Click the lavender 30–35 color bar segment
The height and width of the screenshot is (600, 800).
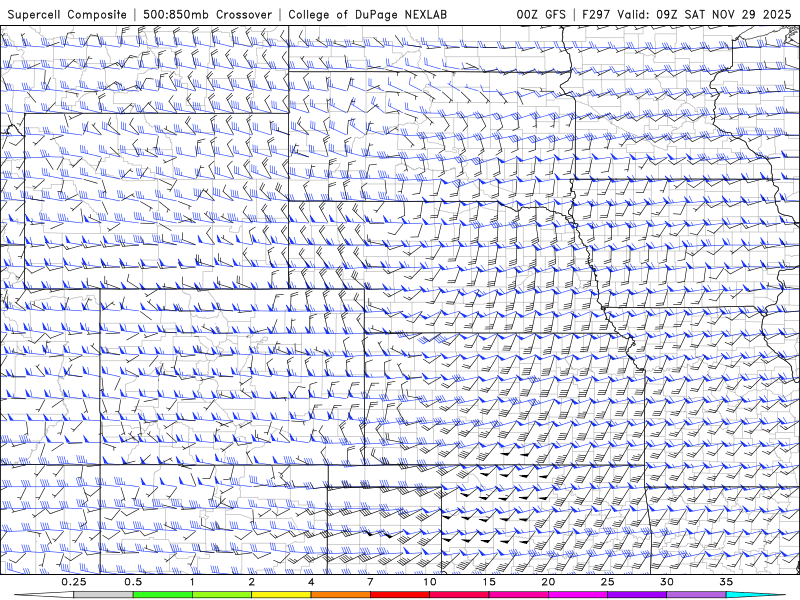point(696,595)
